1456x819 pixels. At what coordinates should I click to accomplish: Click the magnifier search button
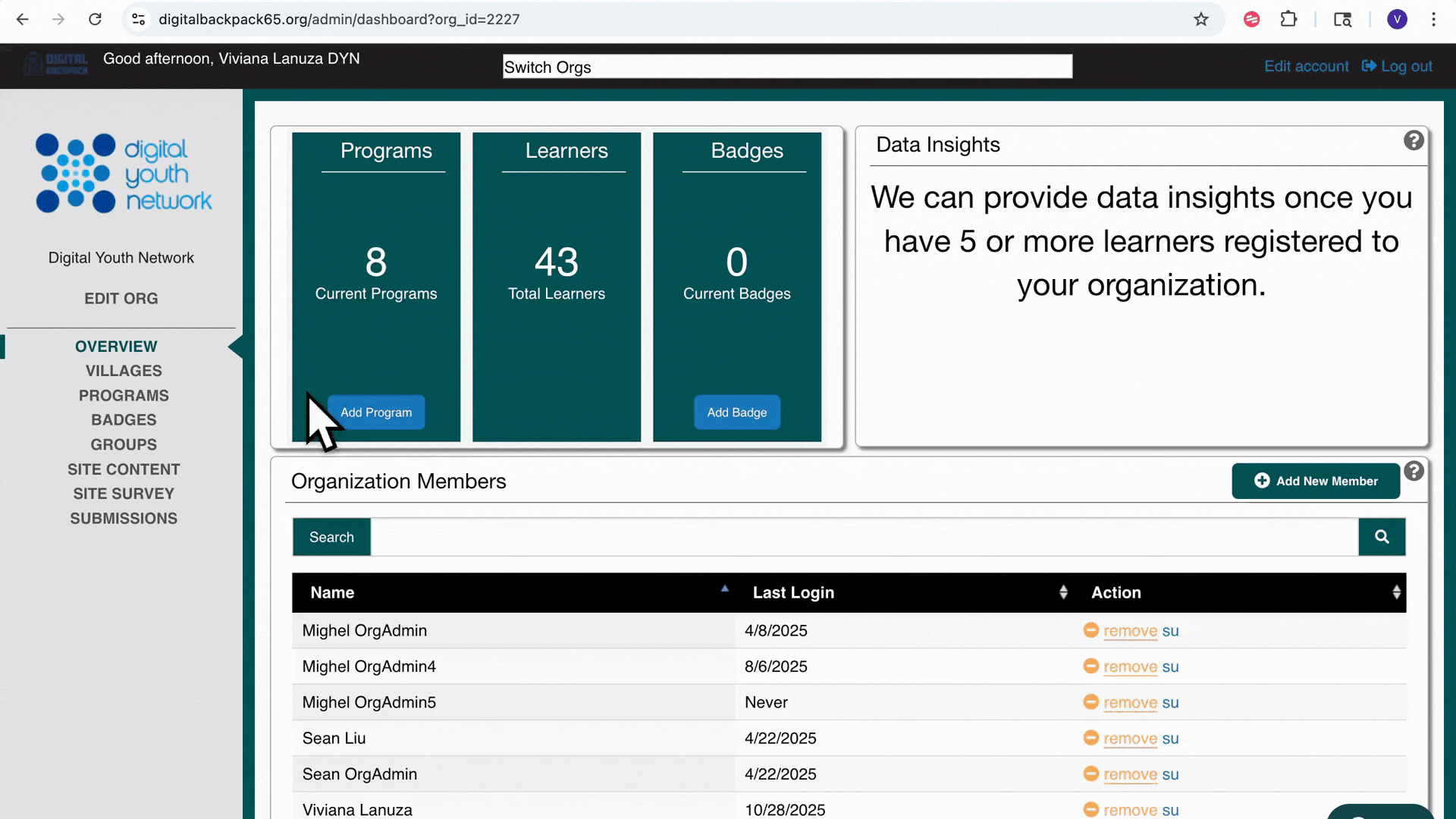[x=1382, y=537]
